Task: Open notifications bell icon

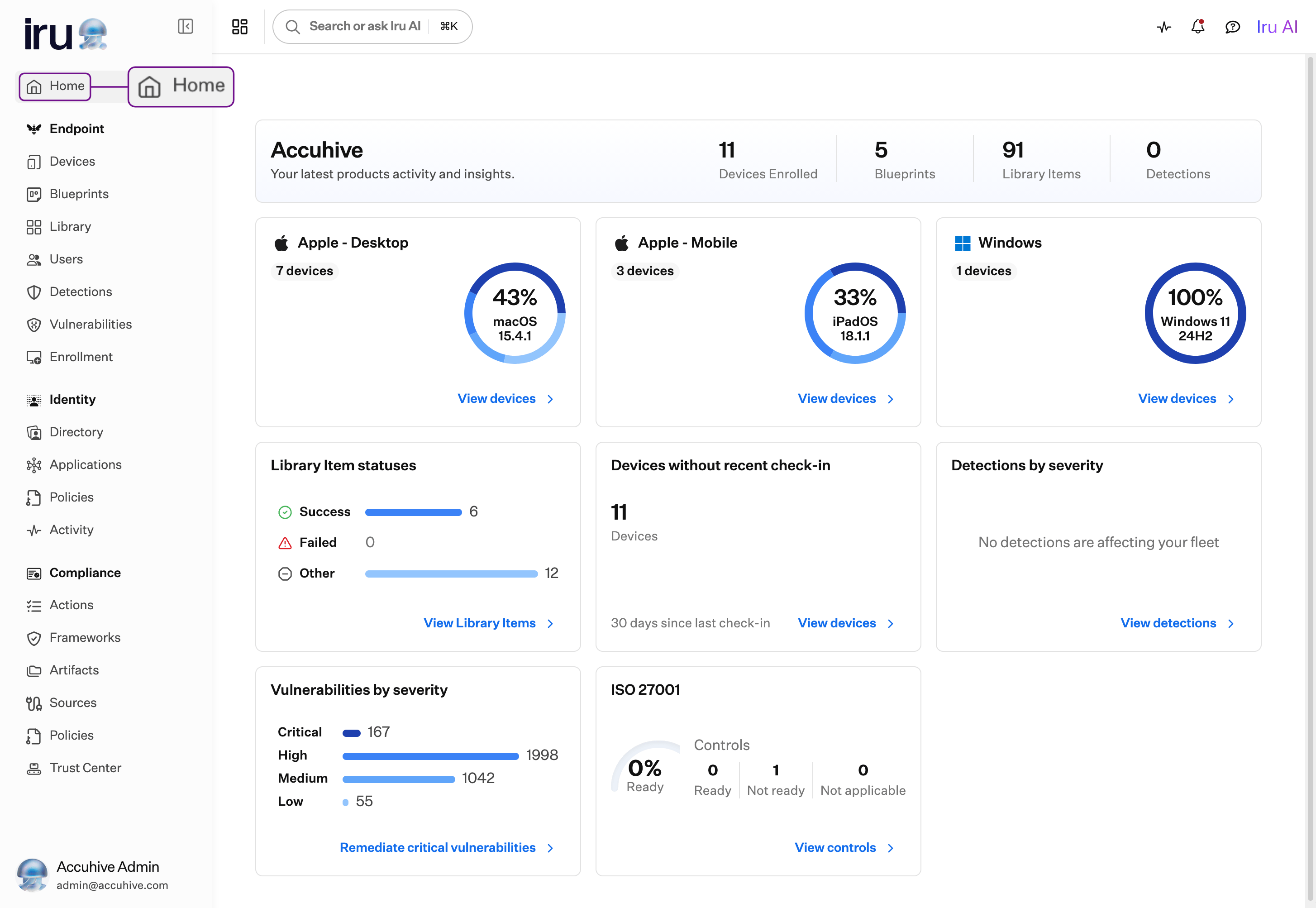Action: 1198,27
